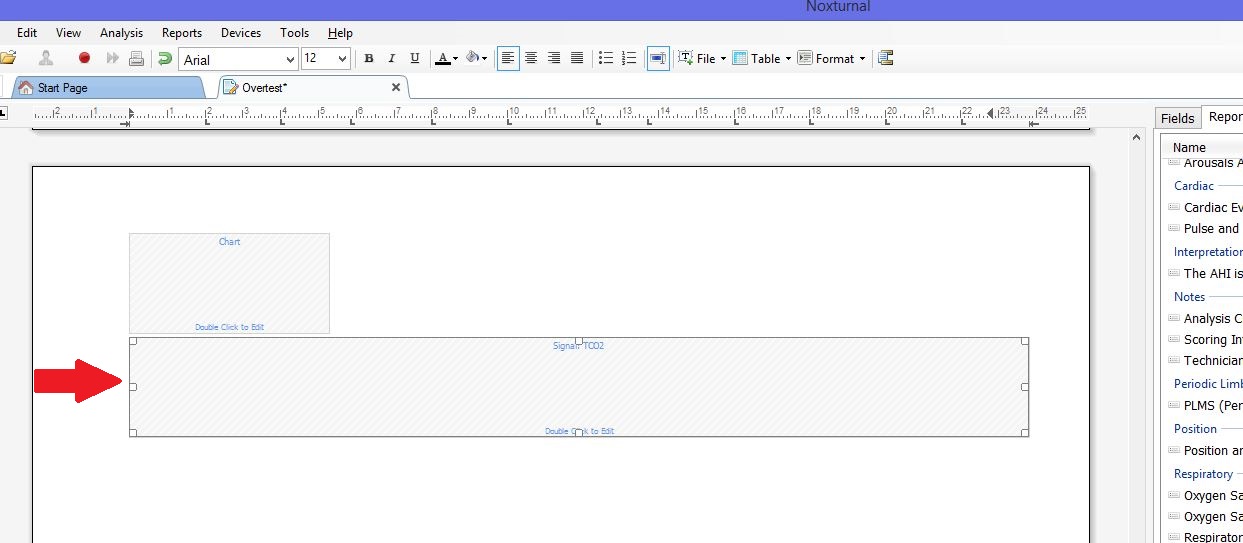Open the Format dropdown in toolbar
The width and height of the screenshot is (1243, 543).
click(x=832, y=58)
